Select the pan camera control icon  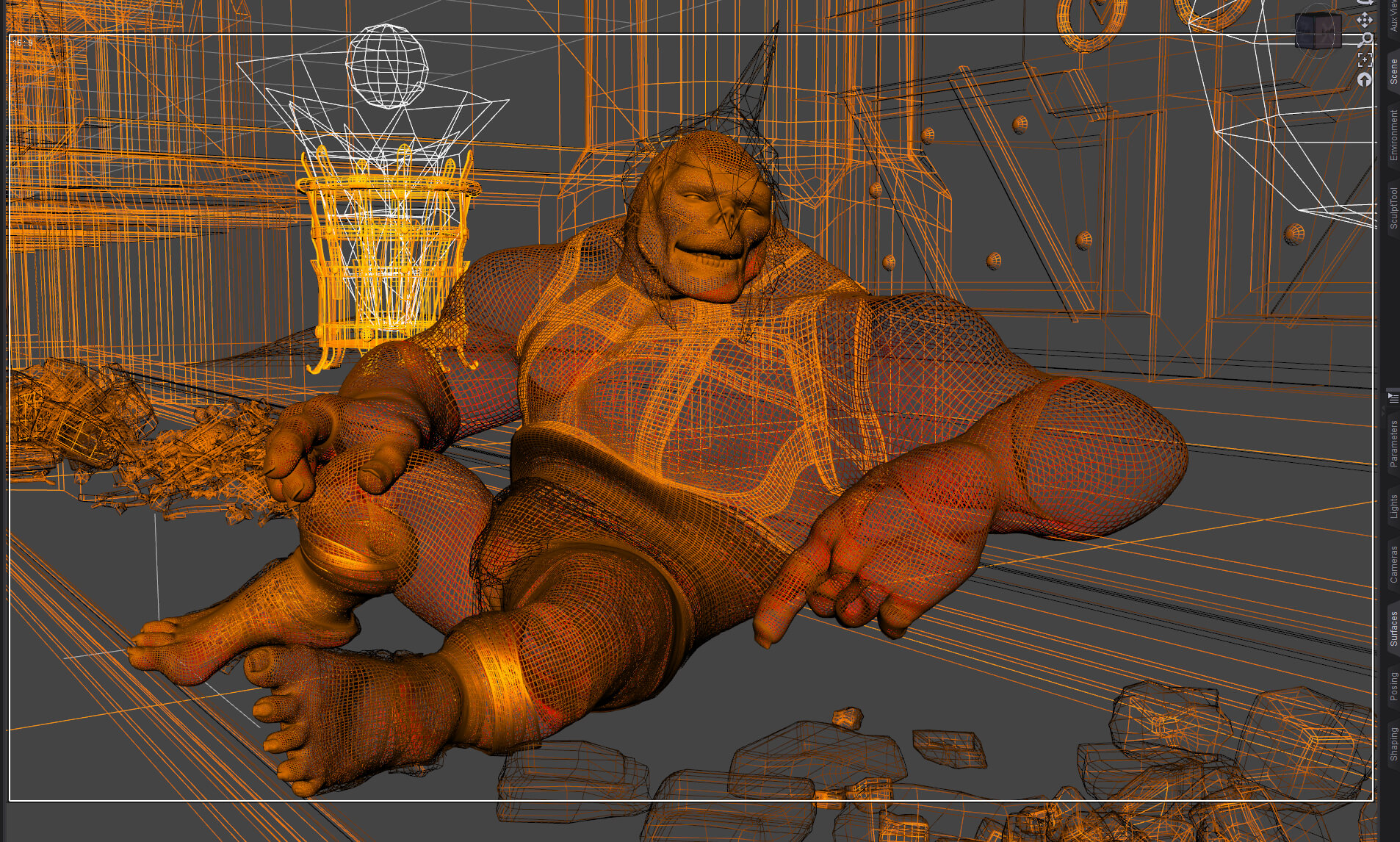pos(1365,21)
